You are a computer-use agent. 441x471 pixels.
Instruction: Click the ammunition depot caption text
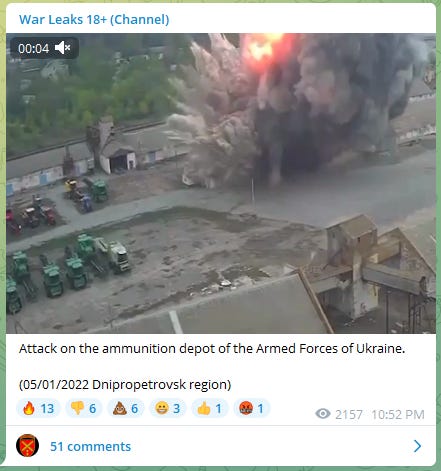(212, 349)
